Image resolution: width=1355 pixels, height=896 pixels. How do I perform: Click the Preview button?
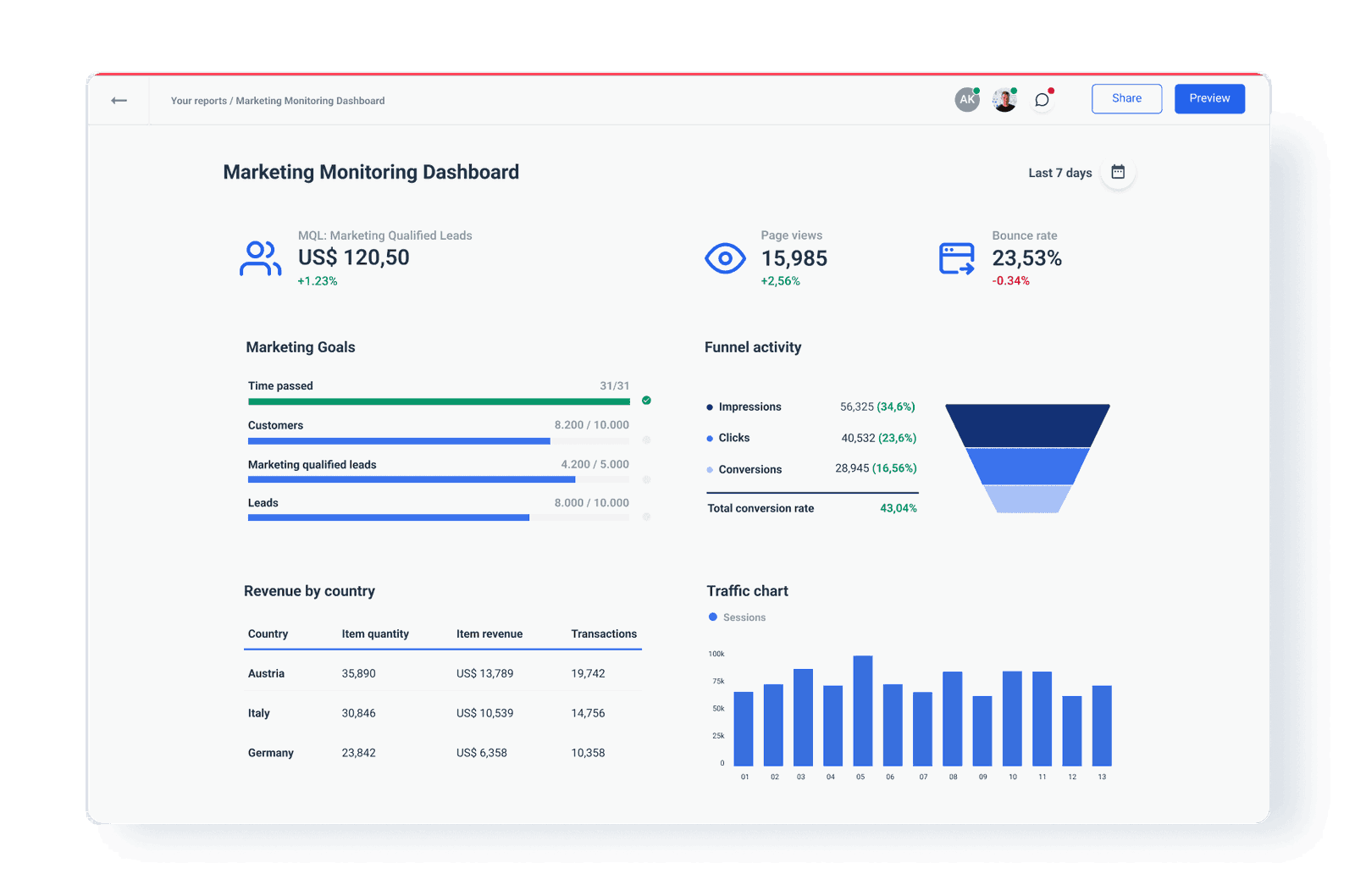point(1209,98)
